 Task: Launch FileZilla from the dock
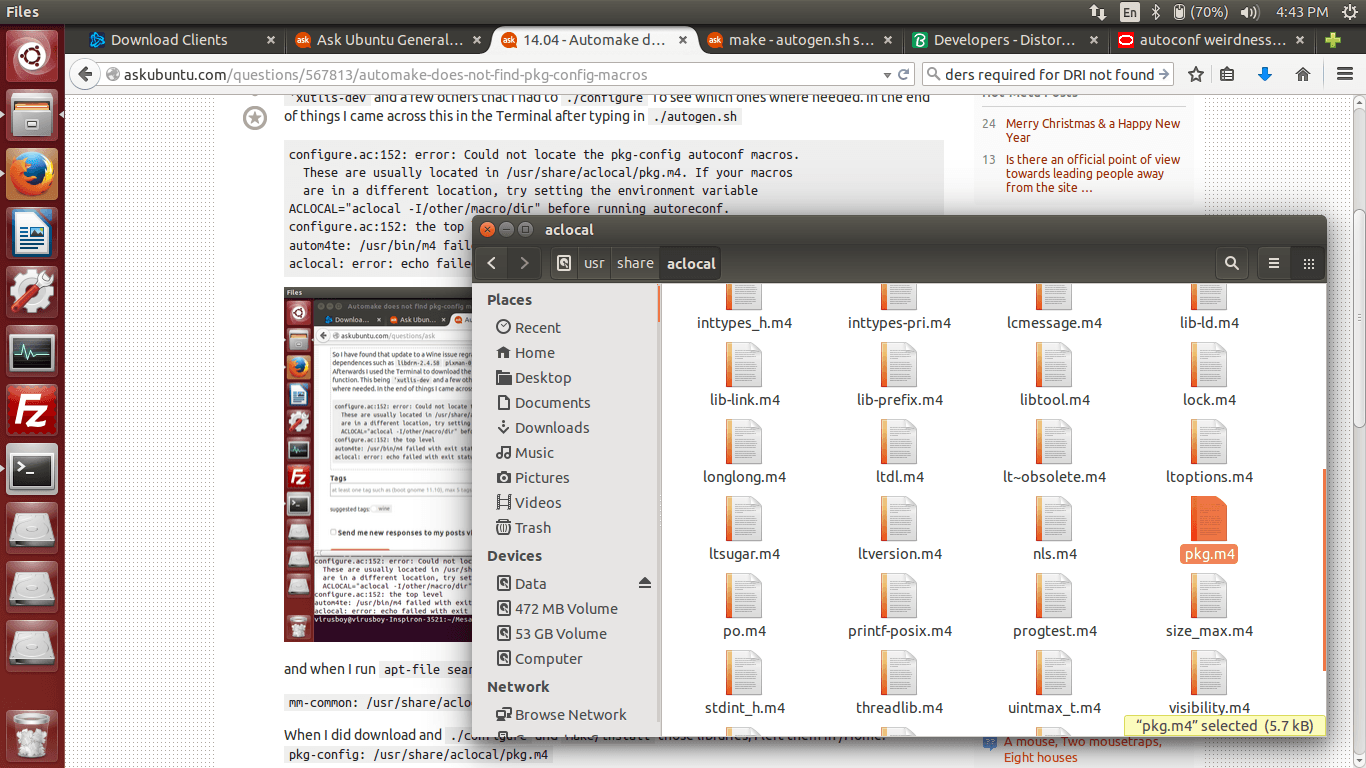pyautogui.click(x=32, y=411)
